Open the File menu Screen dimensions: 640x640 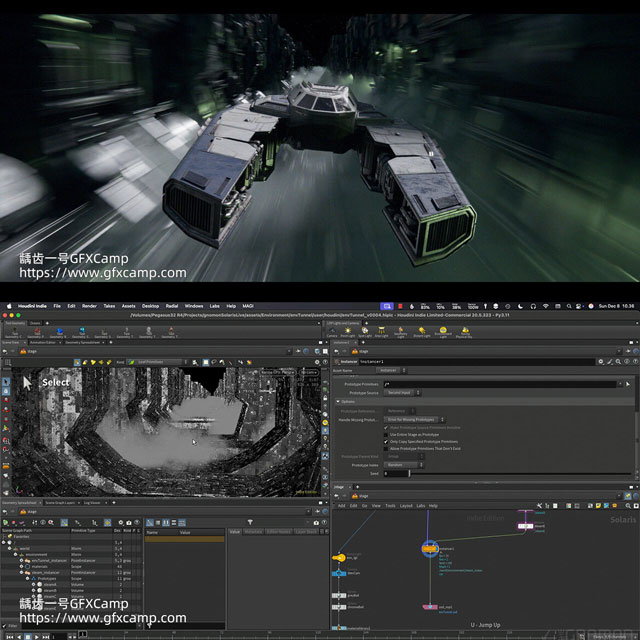57,306
